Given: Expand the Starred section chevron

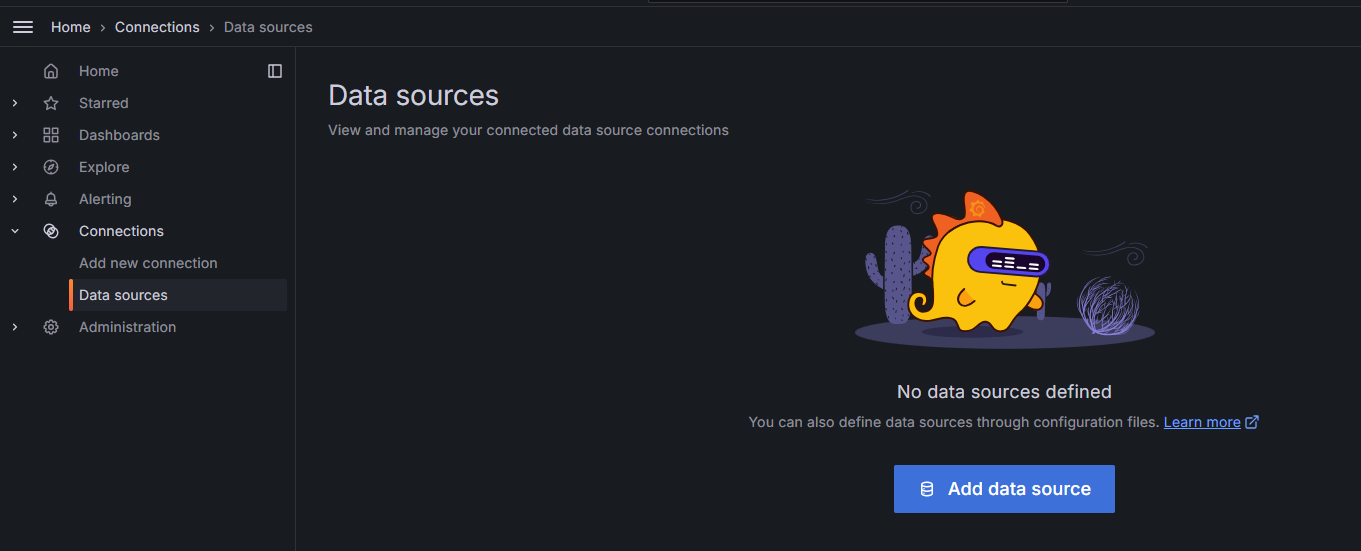Looking at the screenshot, I should [x=15, y=103].
